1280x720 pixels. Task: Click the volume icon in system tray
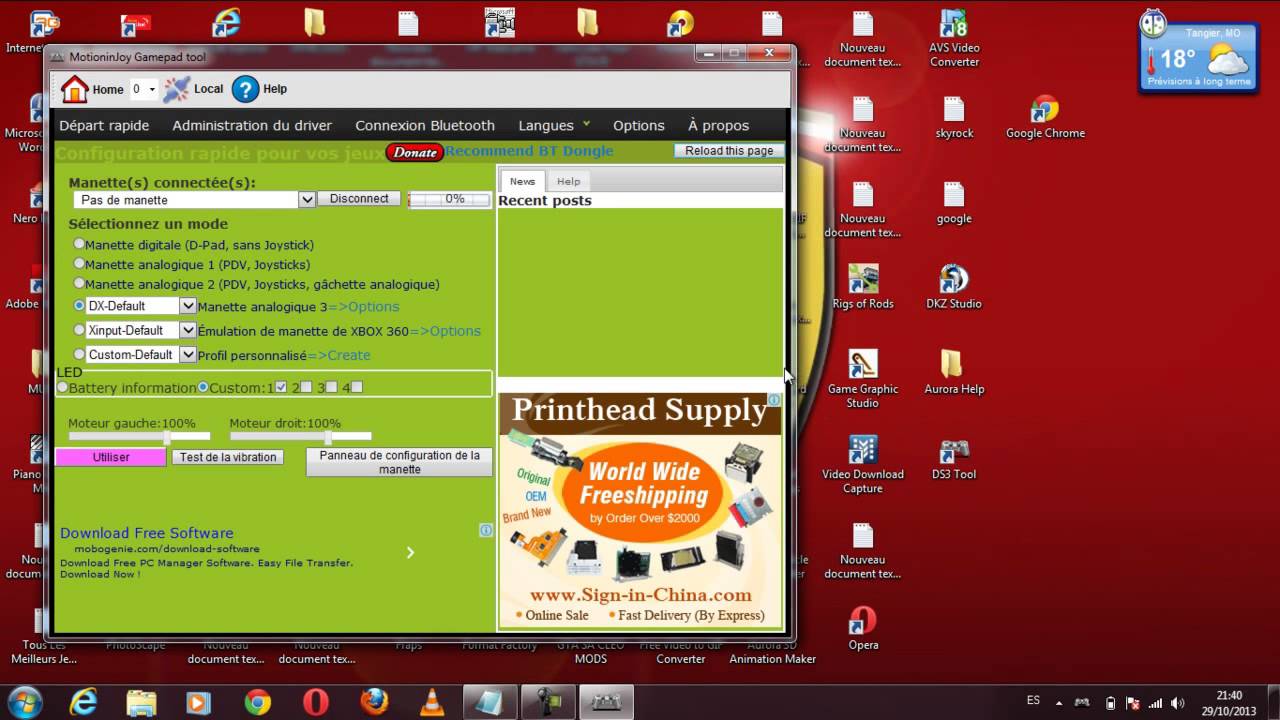(x=1178, y=702)
